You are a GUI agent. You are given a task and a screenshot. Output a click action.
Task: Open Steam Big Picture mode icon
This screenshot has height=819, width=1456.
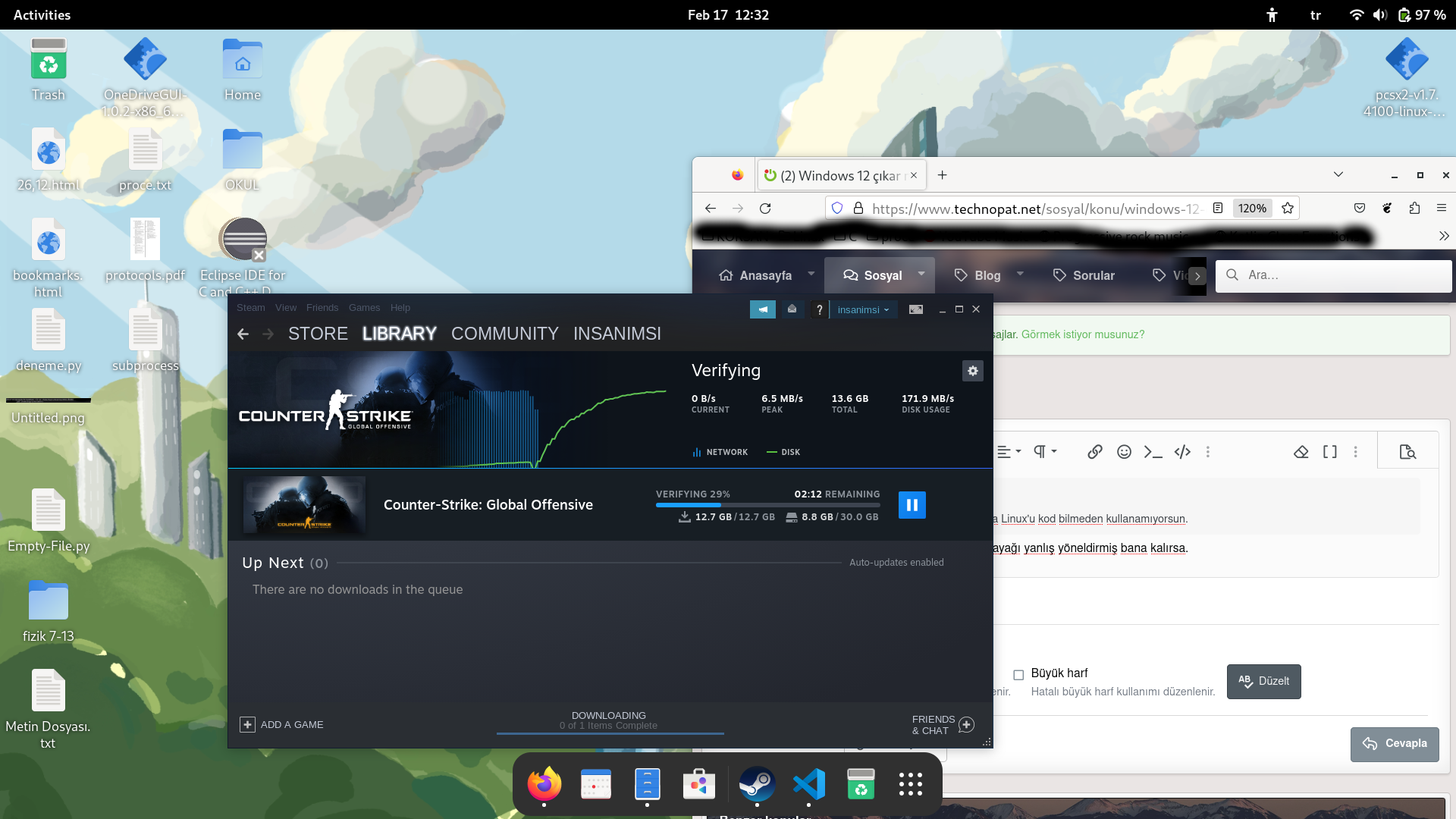point(916,309)
